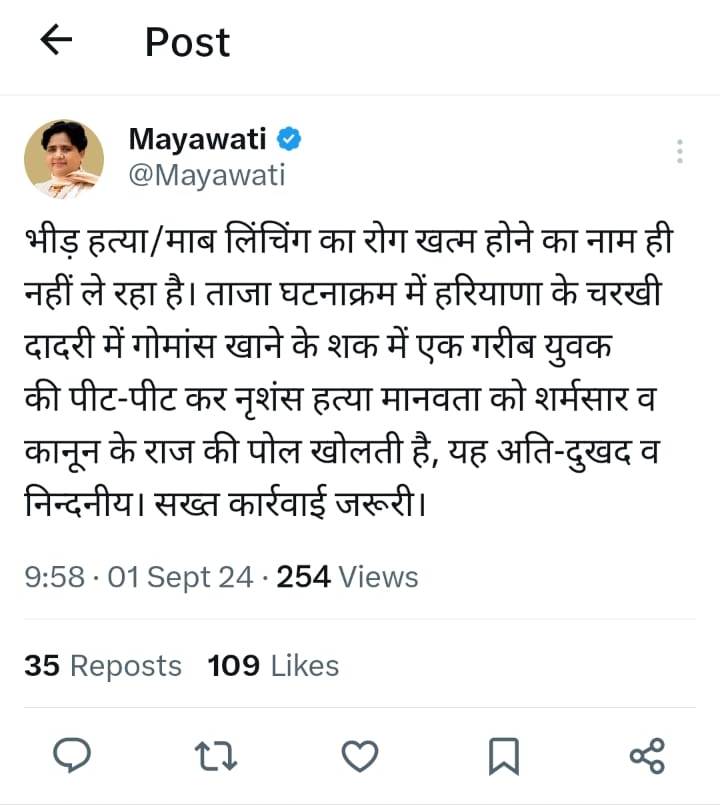Click the 254 Views count
This screenshot has height=805, width=720.
(x=347, y=577)
